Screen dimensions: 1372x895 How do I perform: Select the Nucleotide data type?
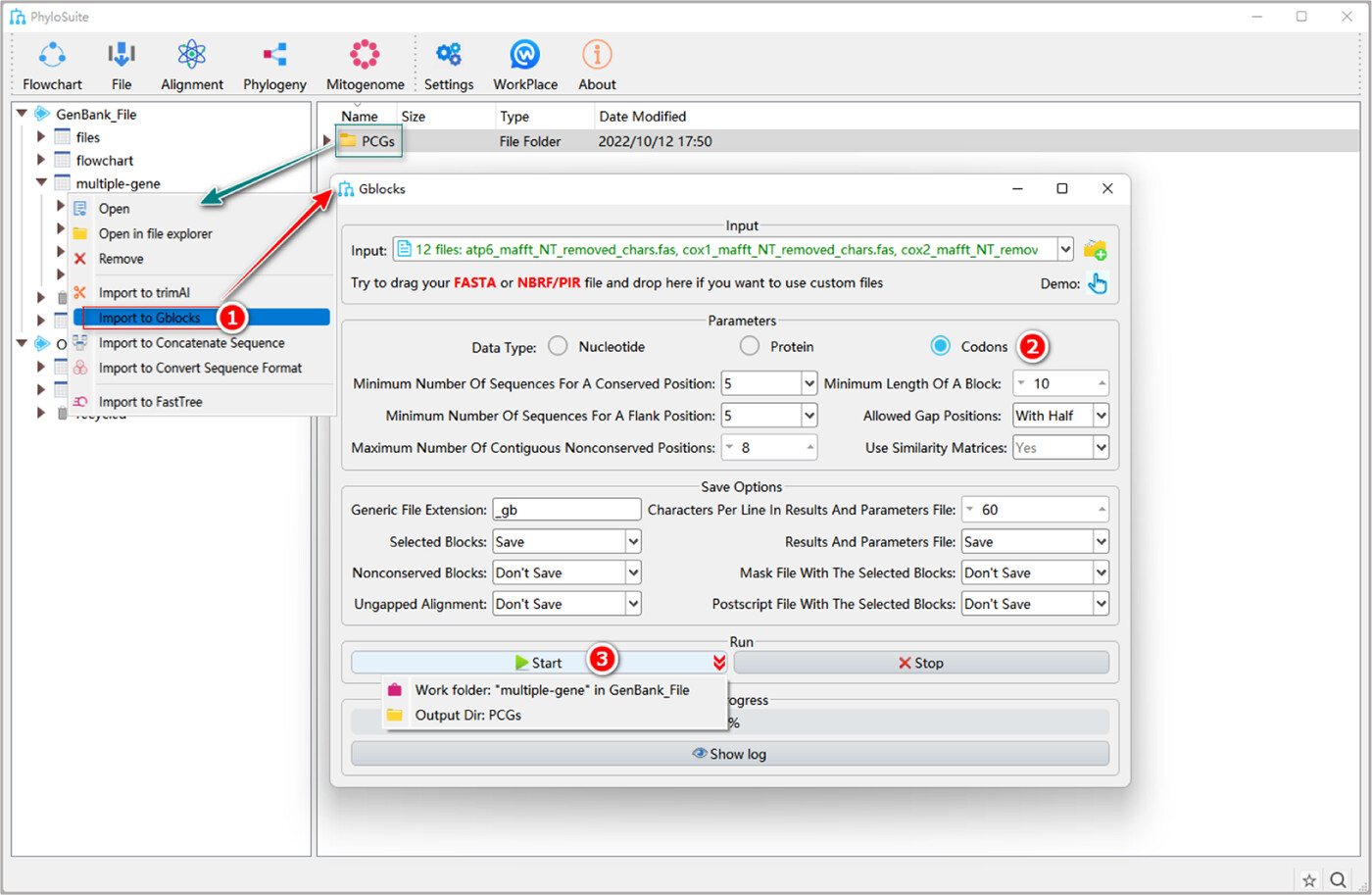(x=558, y=346)
